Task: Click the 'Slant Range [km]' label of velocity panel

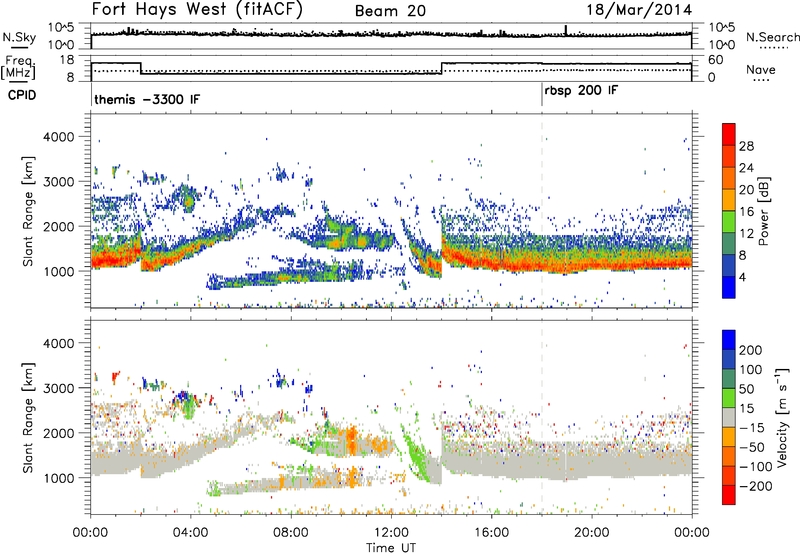Action: (x=28, y=418)
